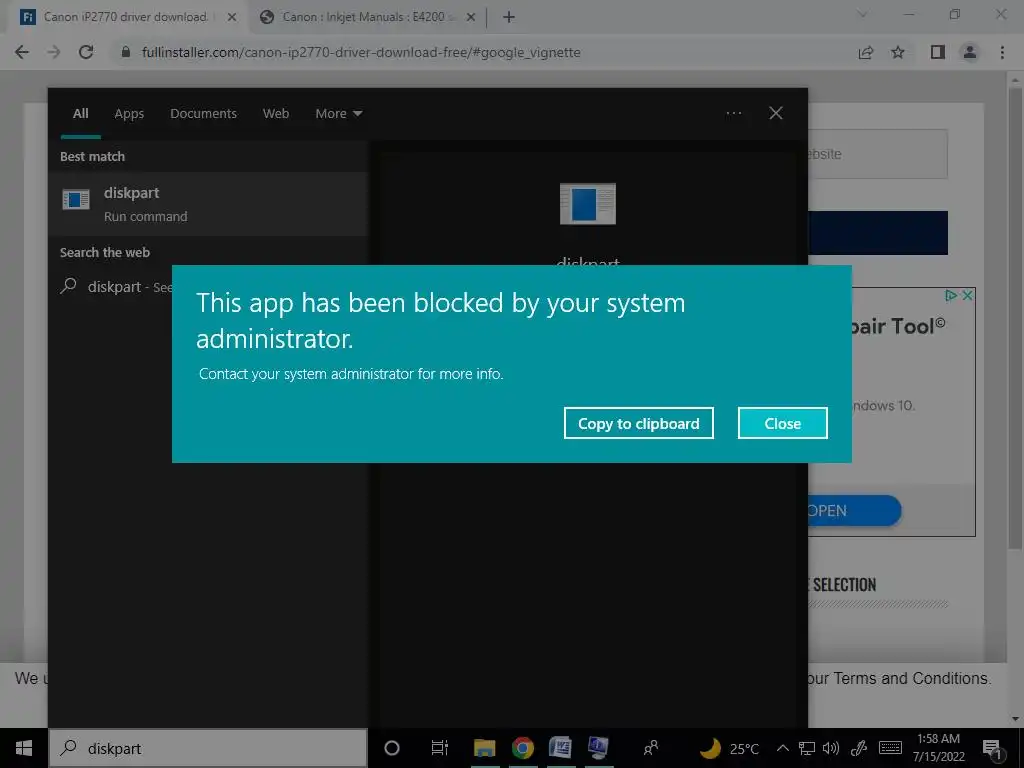Open a new Chrome tab
The height and width of the screenshot is (768, 1024).
click(x=509, y=17)
